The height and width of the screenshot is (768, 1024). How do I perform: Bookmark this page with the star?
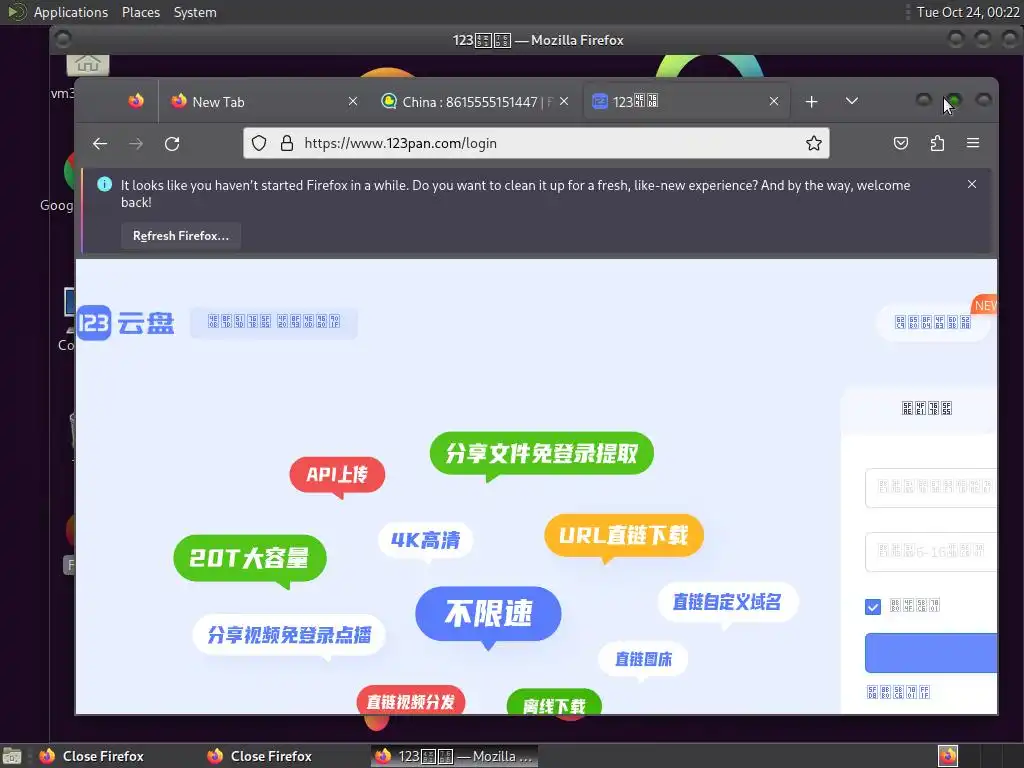pos(814,143)
